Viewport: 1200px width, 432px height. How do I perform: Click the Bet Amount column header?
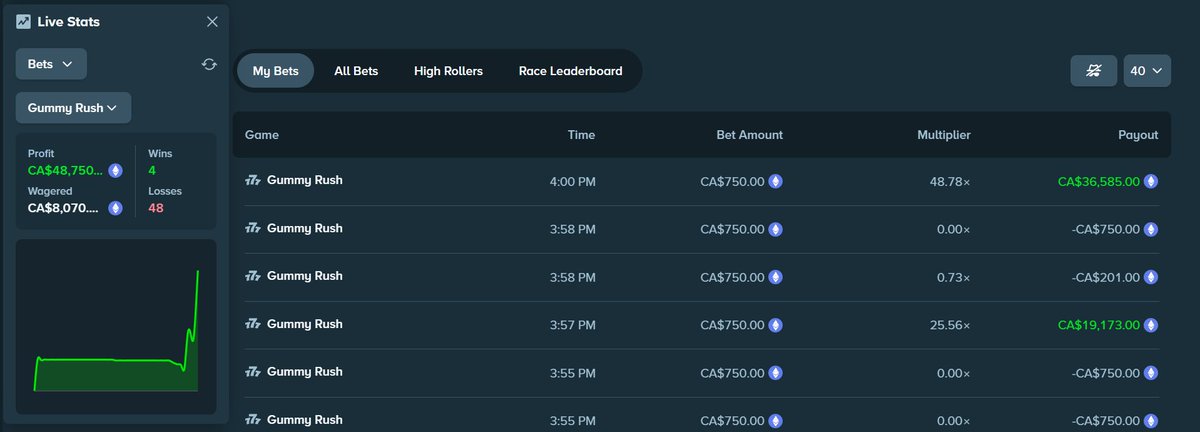750,135
